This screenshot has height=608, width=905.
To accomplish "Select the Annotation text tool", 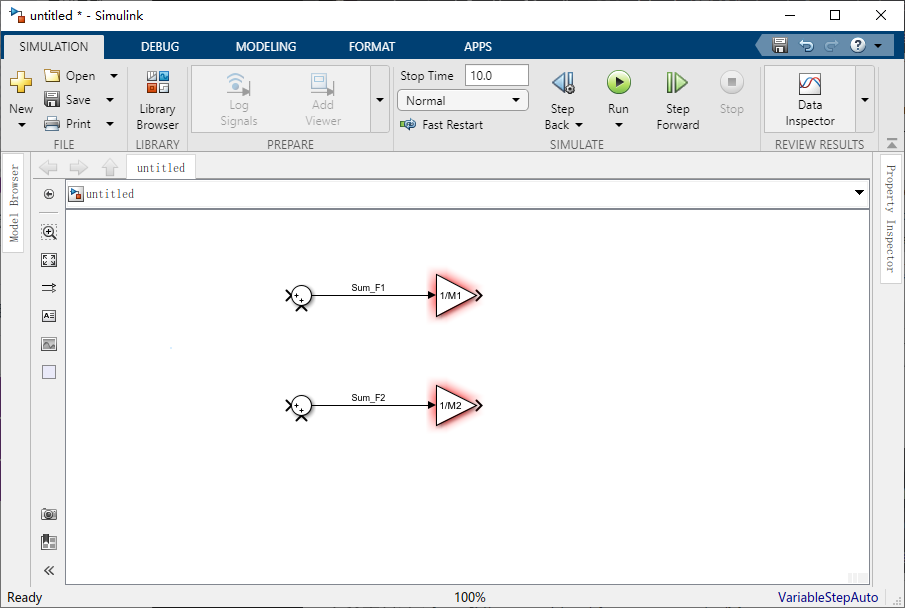I will (x=49, y=316).
